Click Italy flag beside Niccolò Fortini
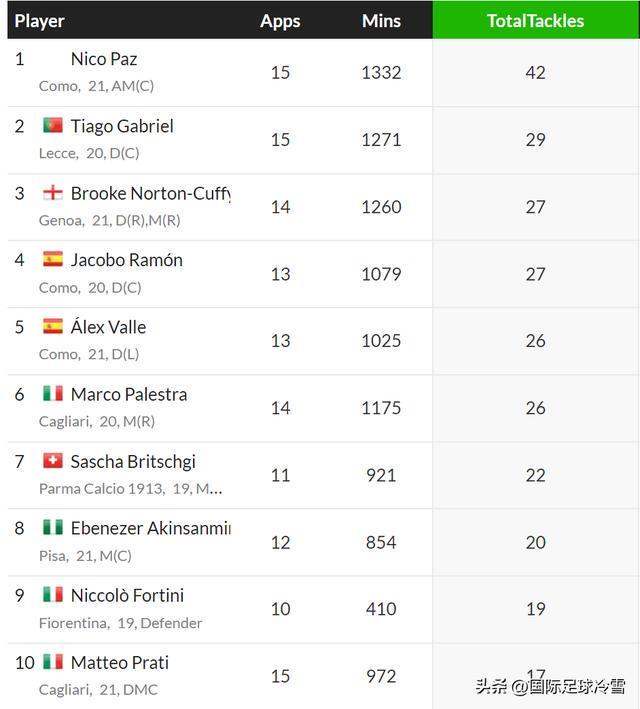Screen dimensions: 640x709 (53, 595)
